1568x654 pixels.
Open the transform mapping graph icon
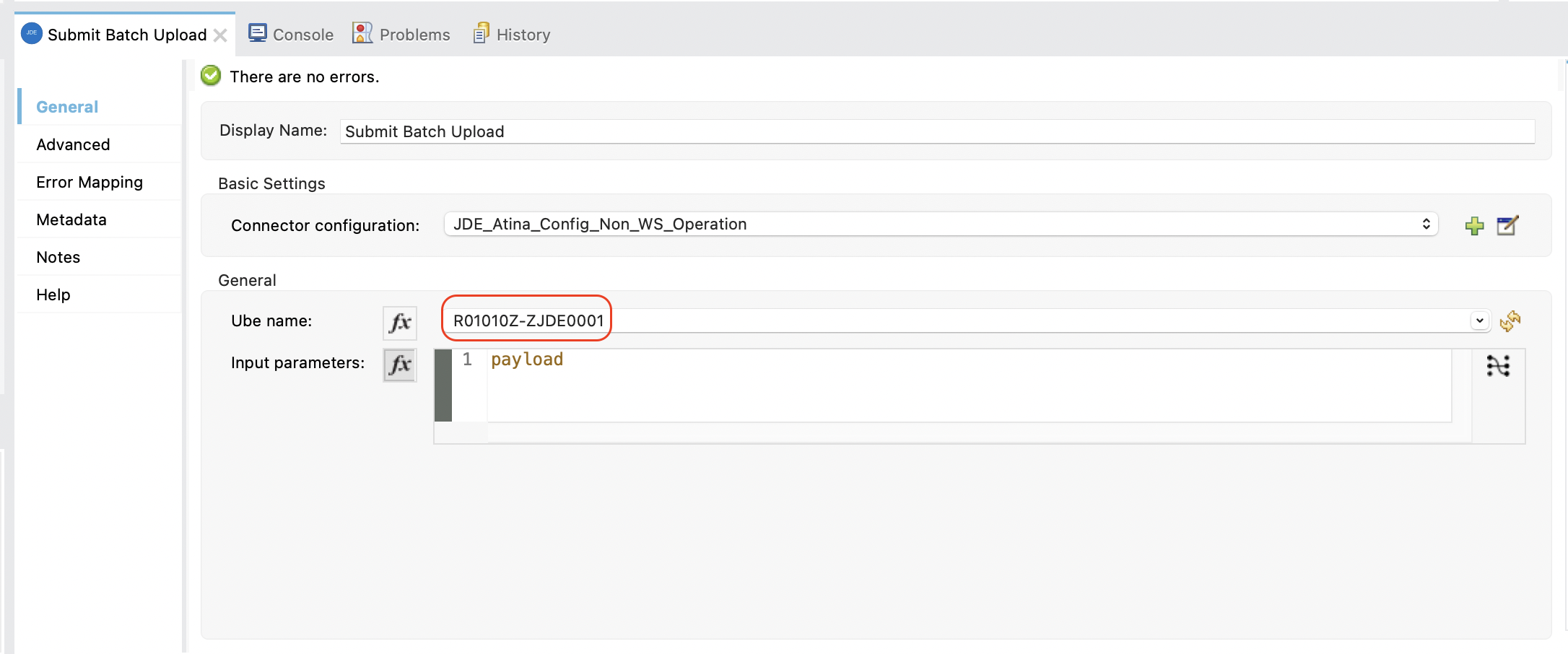tap(1498, 366)
